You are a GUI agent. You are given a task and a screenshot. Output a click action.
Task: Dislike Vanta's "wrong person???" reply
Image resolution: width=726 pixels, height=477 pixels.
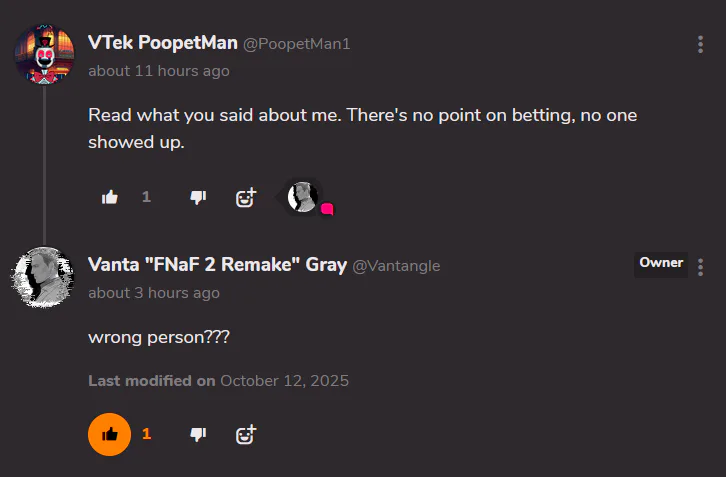click(x=198, y=434)
